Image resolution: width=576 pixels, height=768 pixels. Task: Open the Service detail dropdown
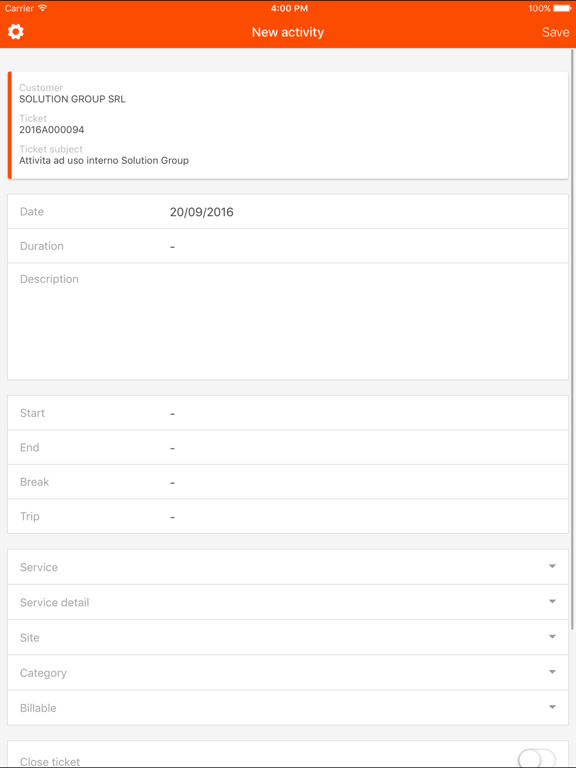[x=288, y=602]
